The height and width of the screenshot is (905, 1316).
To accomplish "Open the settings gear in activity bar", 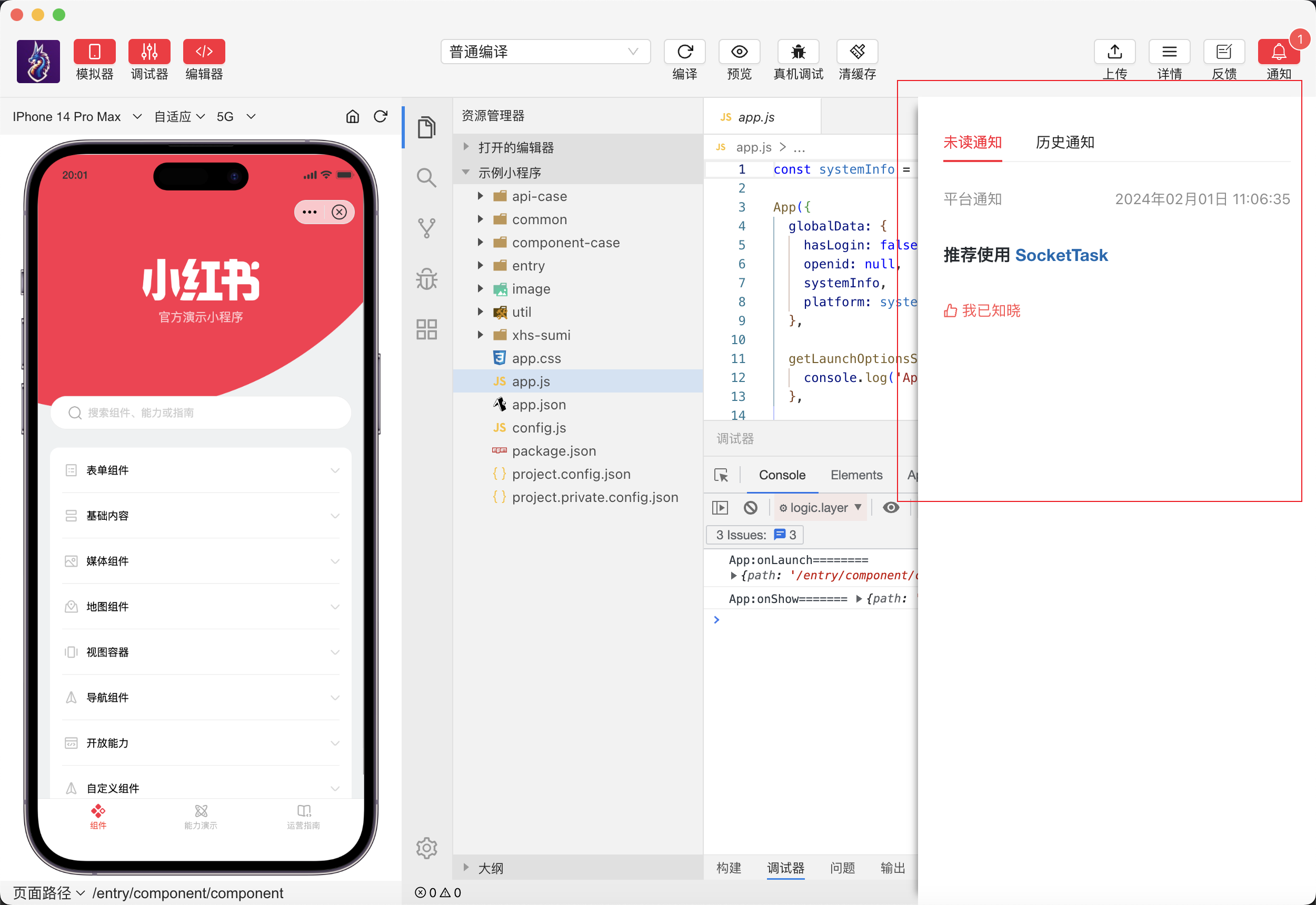I will coord(426,848).
